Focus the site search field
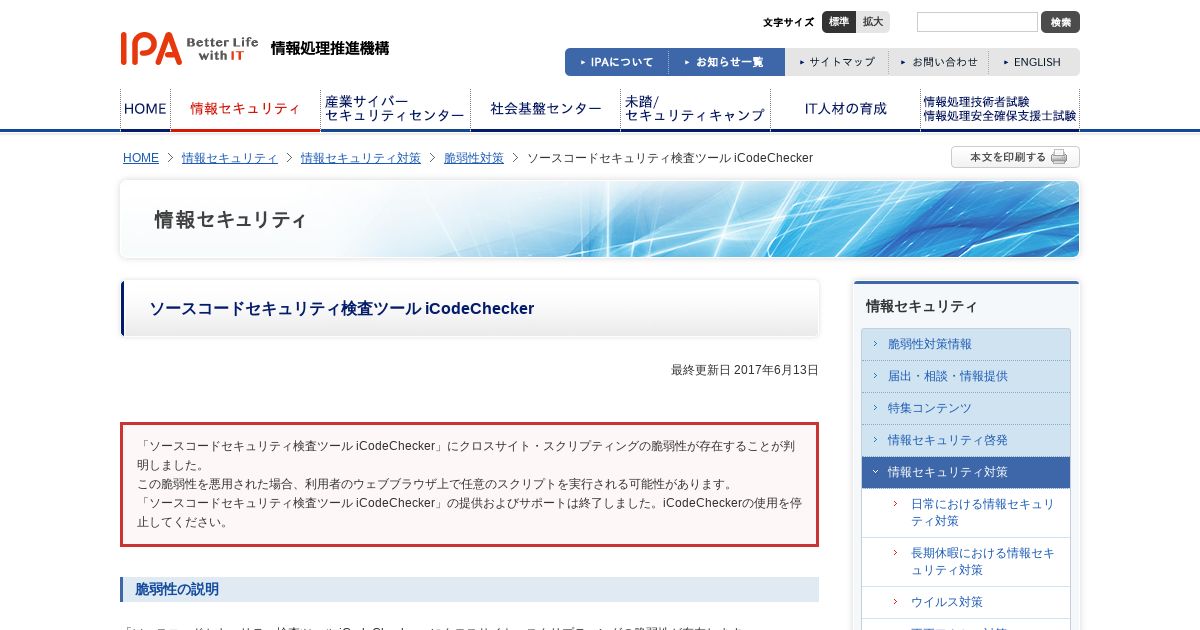Image resolution: width=1200 pixels, height=630 pixels. point(977,22)
